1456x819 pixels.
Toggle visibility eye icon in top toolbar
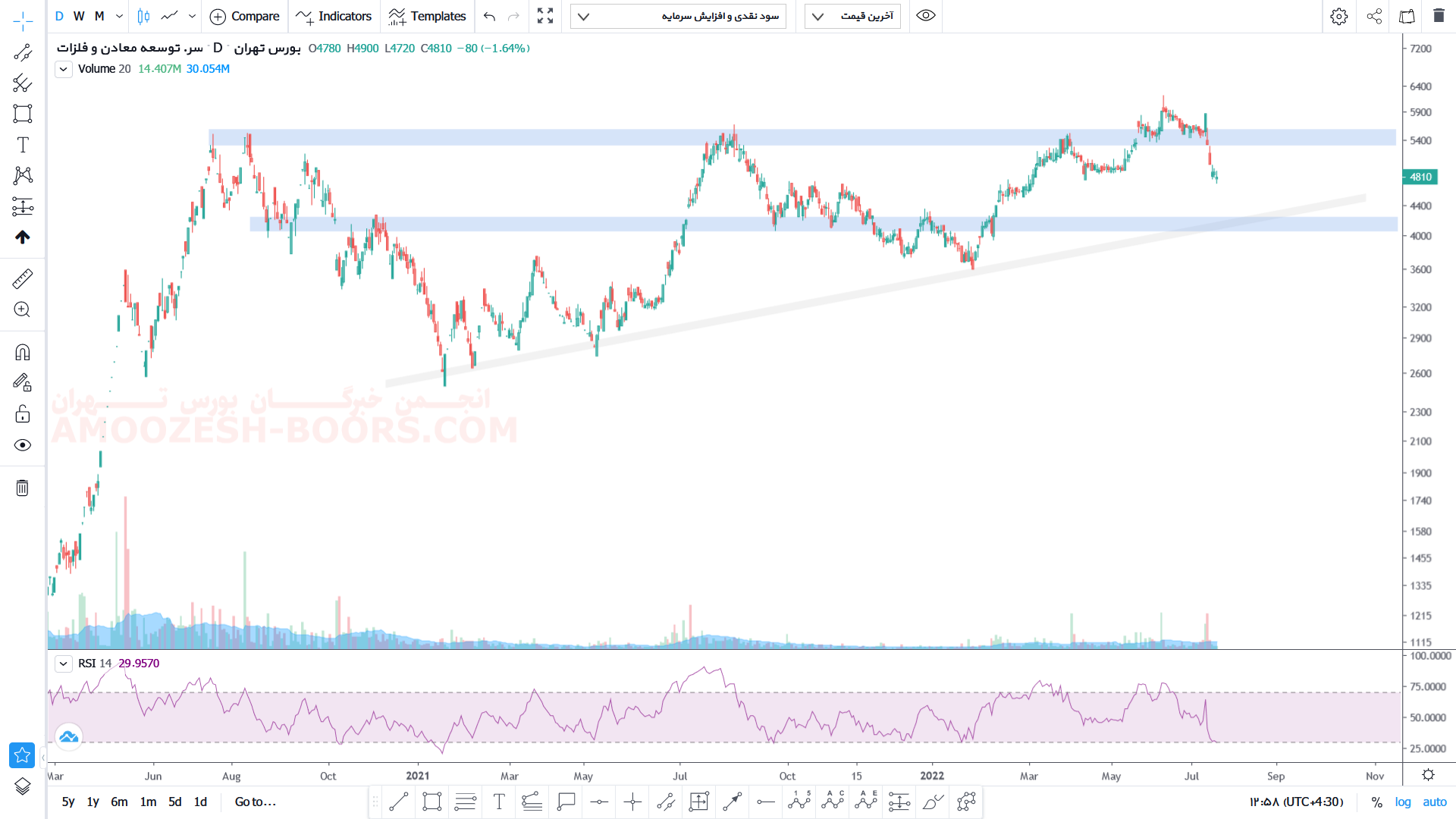pos(926,16)
